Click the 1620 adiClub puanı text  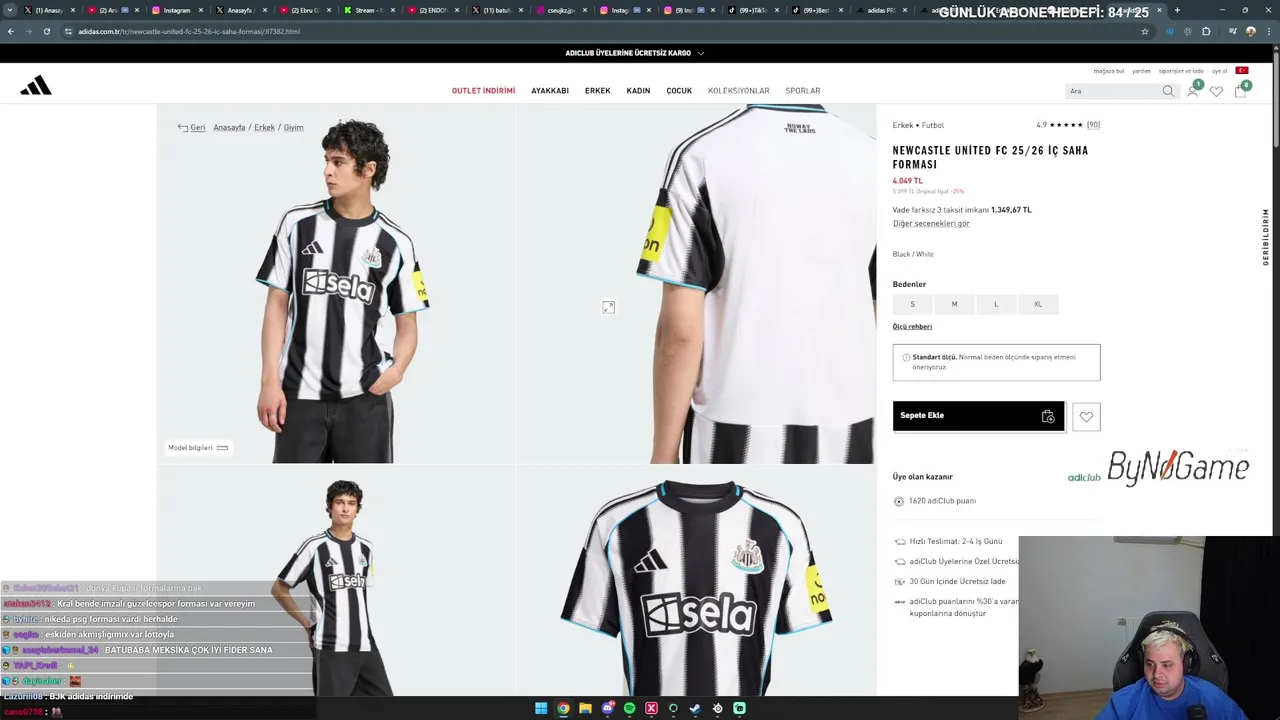coord(942,501)
